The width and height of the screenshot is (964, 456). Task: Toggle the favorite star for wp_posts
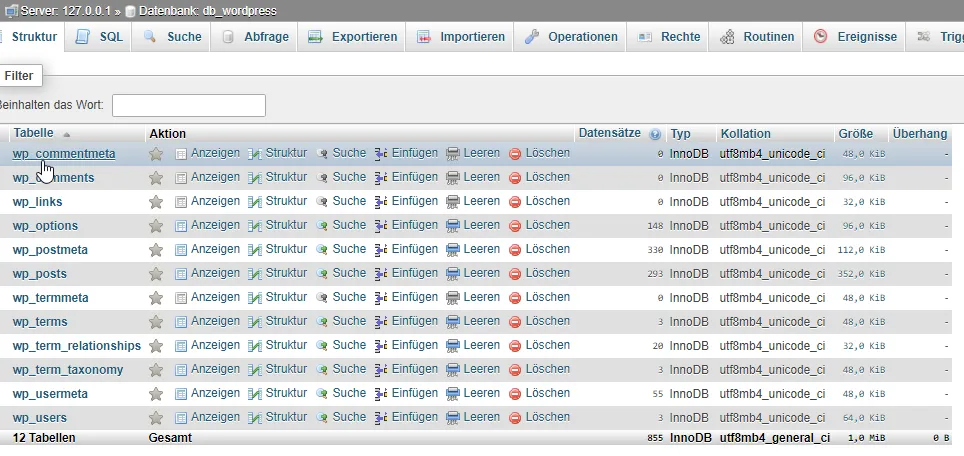[156, 274]
